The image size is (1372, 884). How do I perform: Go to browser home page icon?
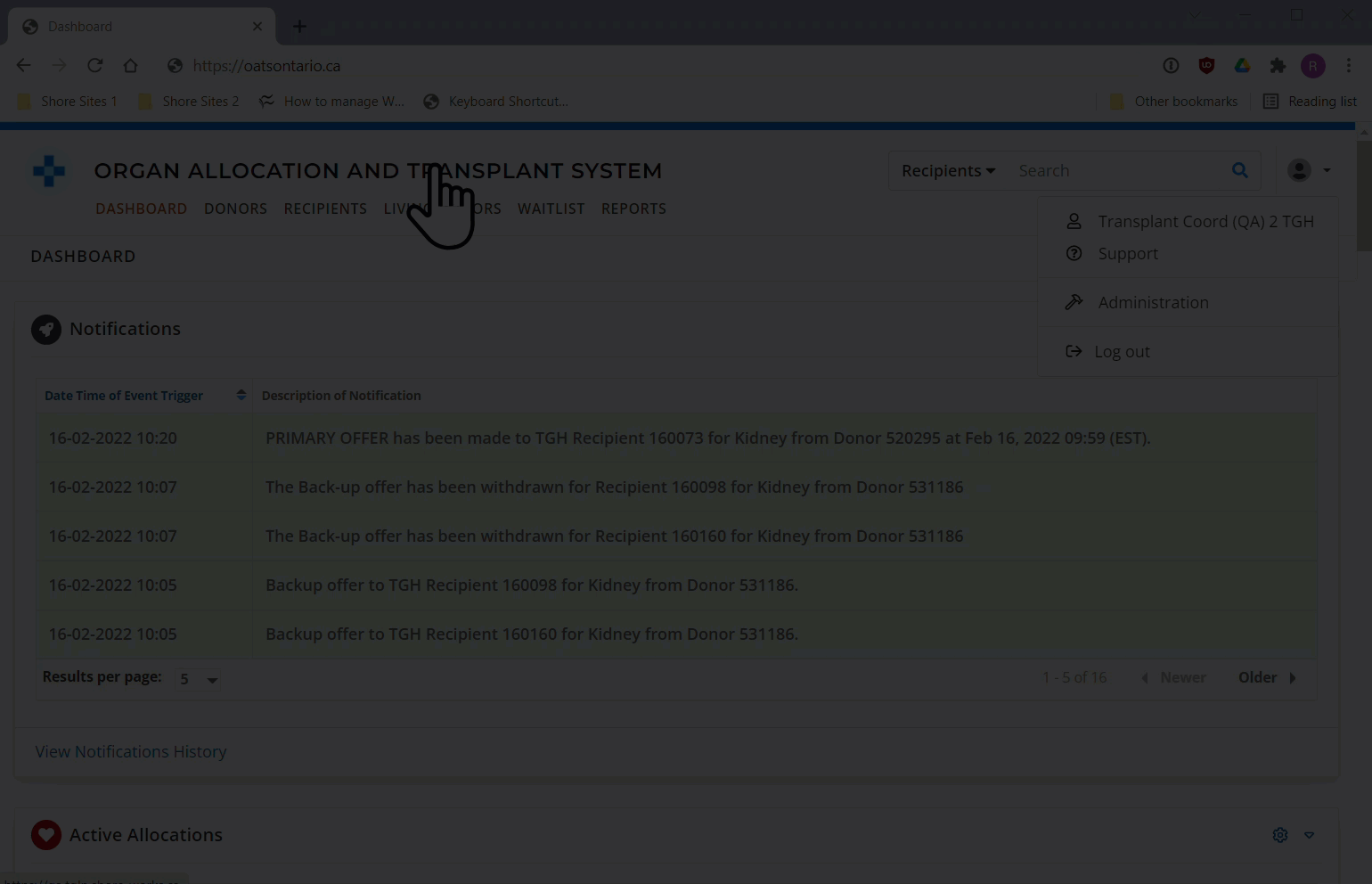[x=130, y=66]
